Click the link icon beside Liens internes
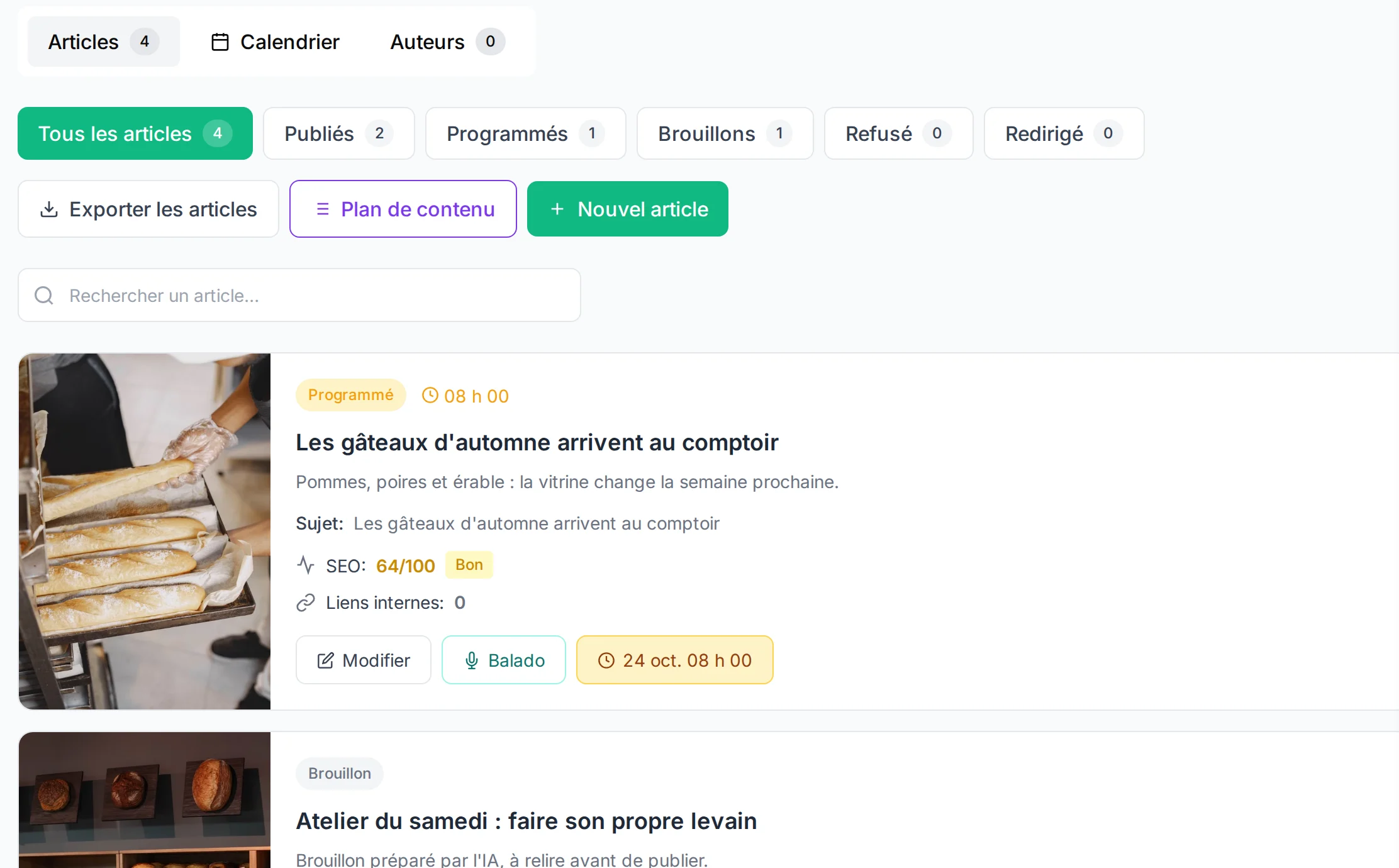This screenshot has width=1399, height=868. [x=306, y=603]
